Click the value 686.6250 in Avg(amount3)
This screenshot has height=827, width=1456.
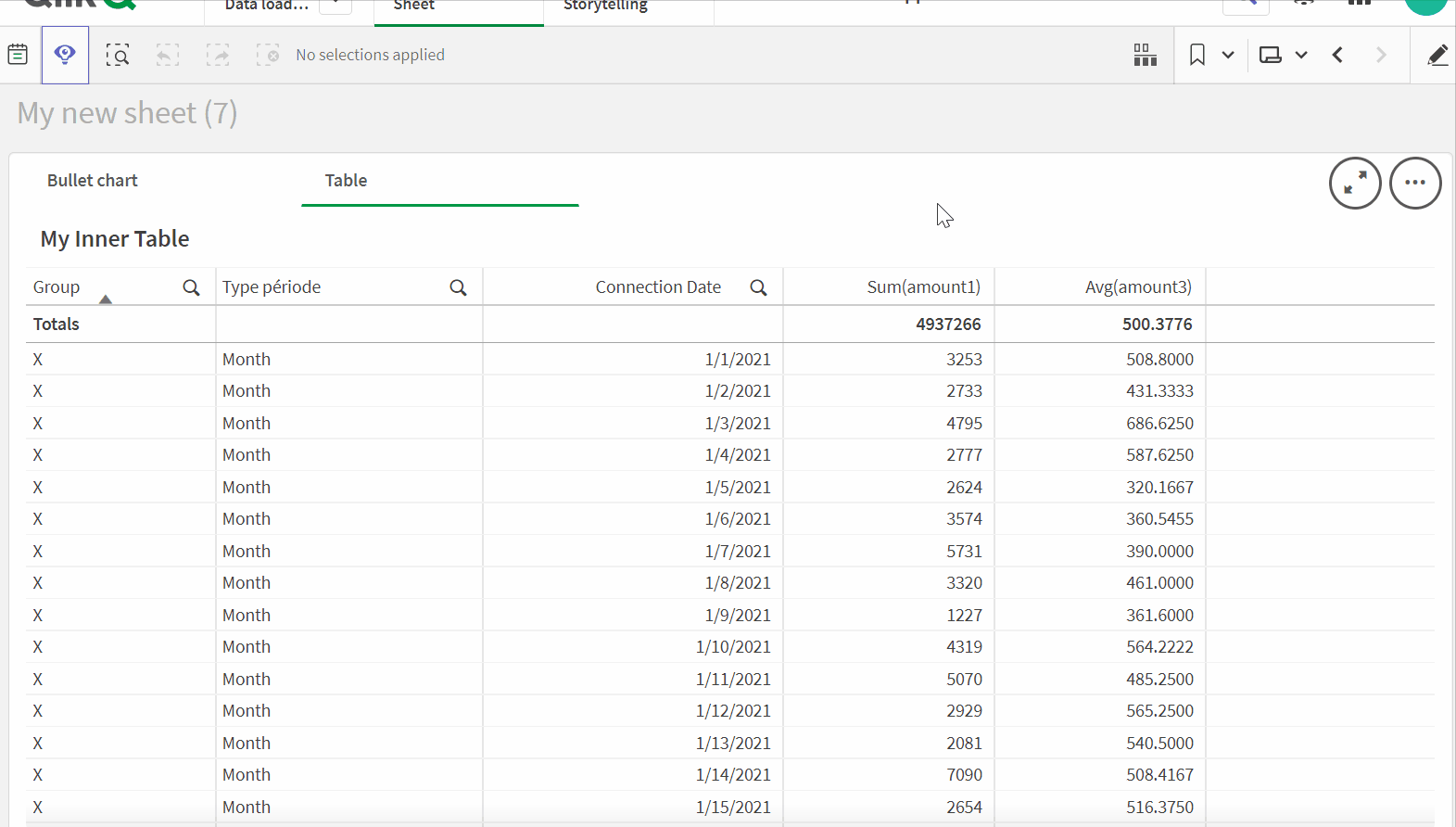point(1160,424)
